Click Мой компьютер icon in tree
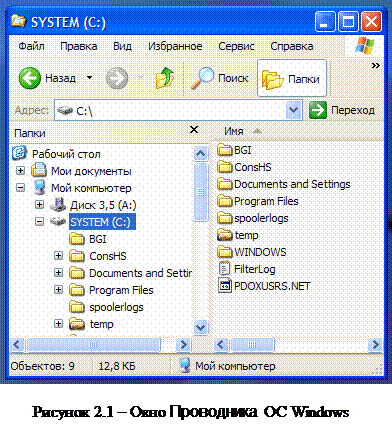392x446 pixels. click(x=40, y=187)
